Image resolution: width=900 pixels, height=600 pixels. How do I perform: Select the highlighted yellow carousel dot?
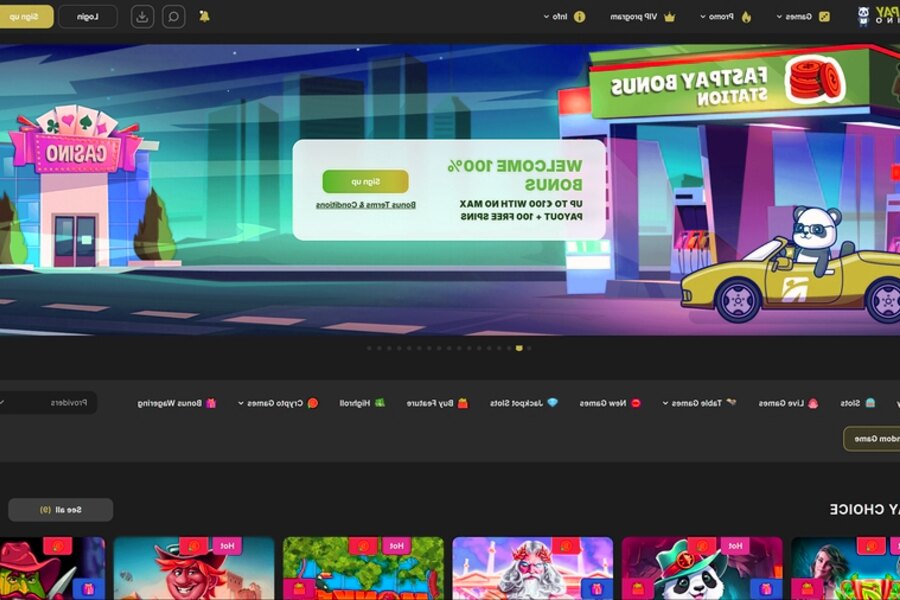pos(519,348)
